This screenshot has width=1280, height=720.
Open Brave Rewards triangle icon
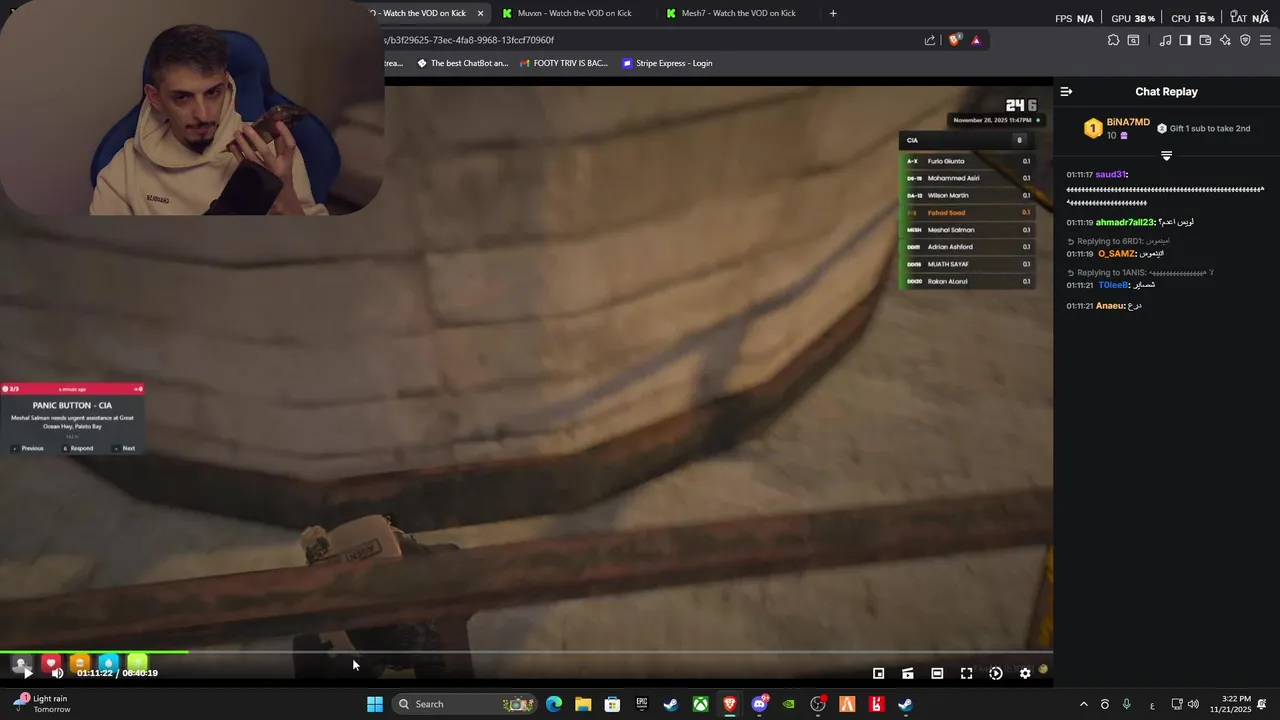976,40
